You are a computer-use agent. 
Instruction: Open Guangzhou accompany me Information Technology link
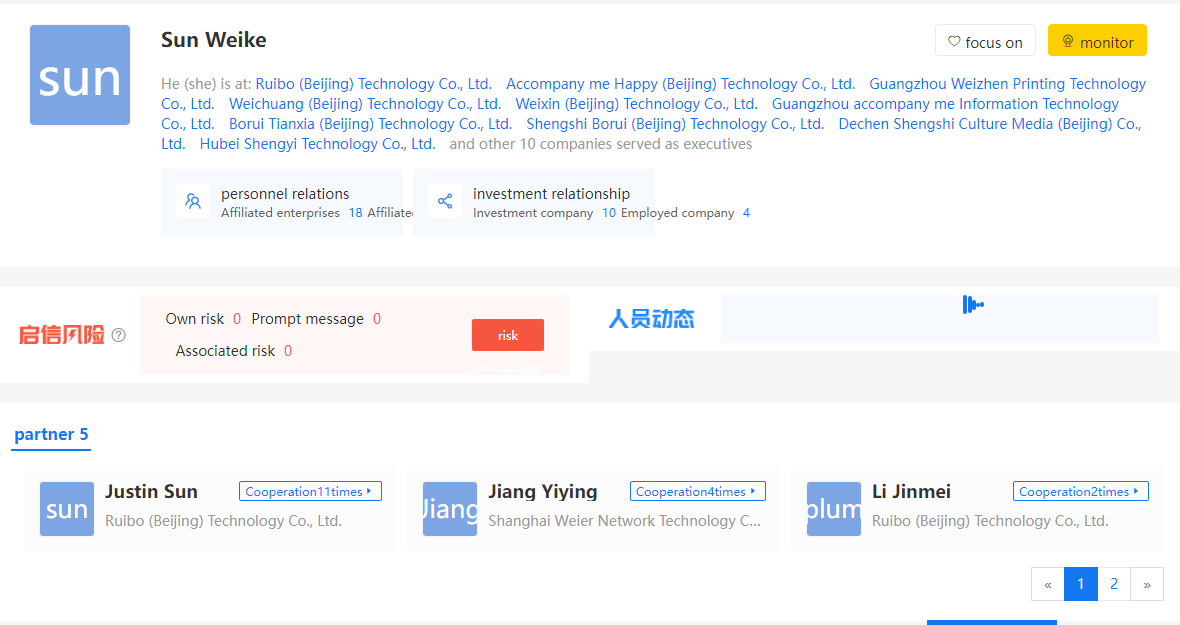click(945, 104)
